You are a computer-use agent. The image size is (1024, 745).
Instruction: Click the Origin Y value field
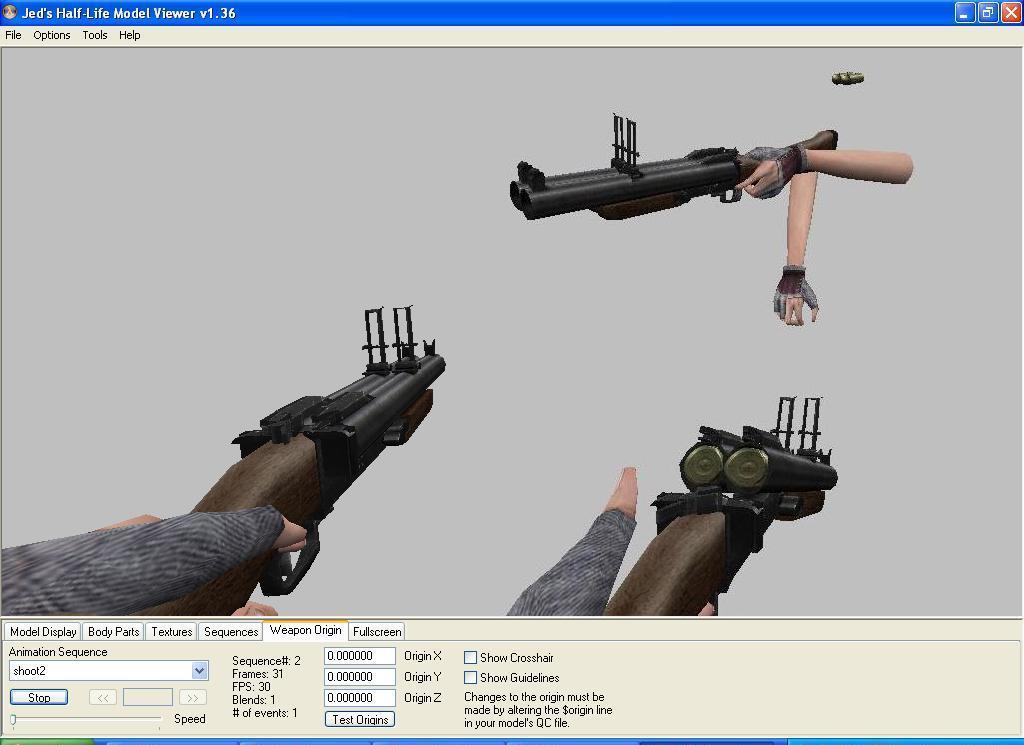pos(360,677)
